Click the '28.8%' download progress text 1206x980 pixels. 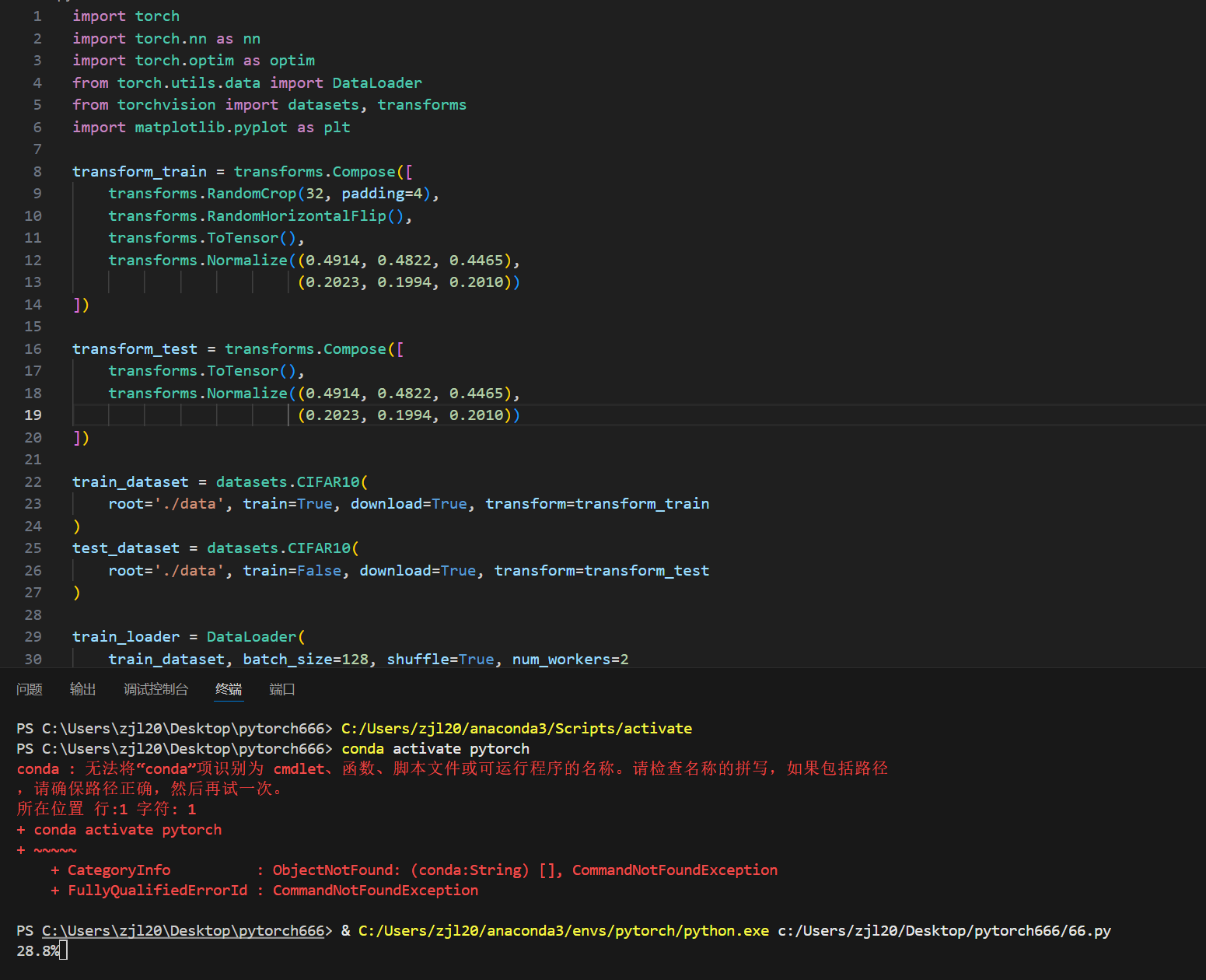click(x=38, y=951)
